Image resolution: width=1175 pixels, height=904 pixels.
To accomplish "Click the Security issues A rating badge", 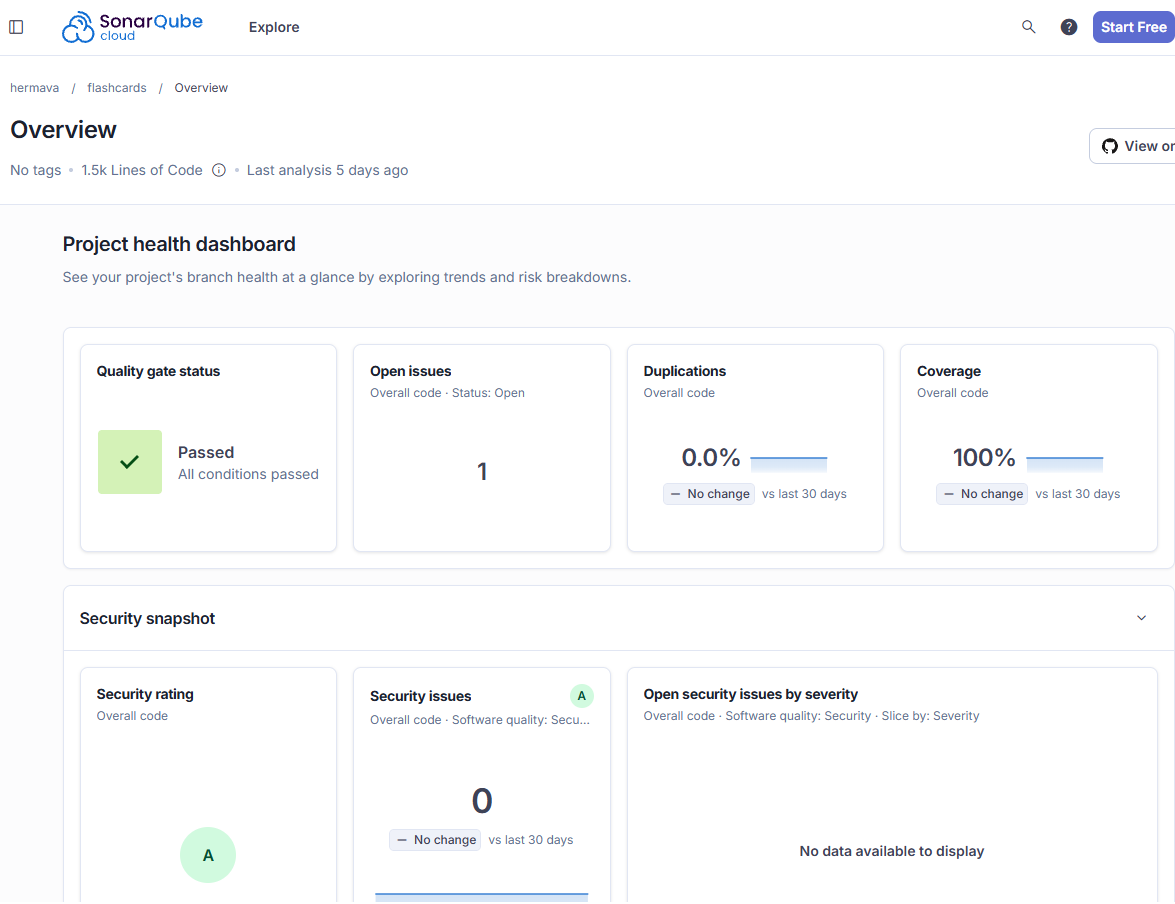I will (x=582, y=696).
